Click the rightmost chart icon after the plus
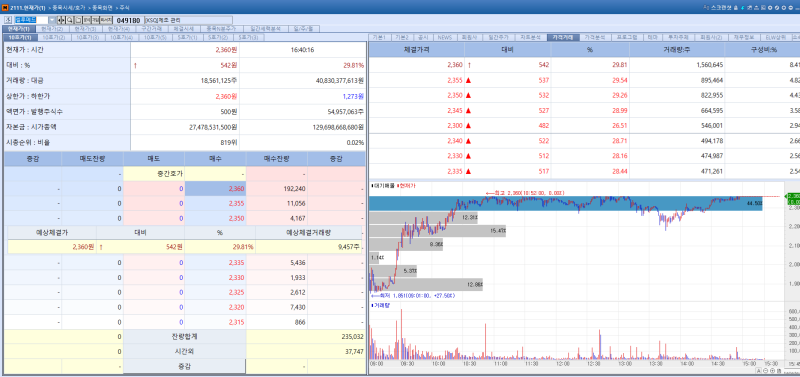This screenshot has height=377, width=800. tap(779, 371)
